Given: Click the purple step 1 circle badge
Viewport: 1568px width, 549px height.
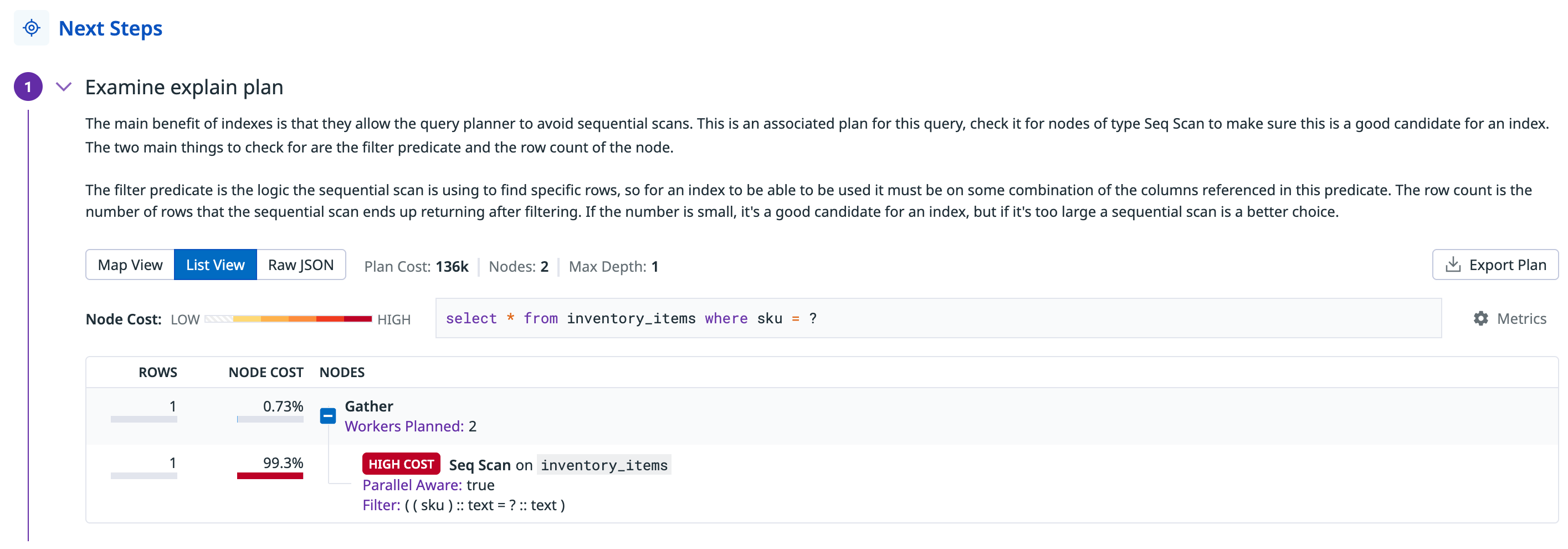Looking at the screenshot, I should [x=28, y=87].
